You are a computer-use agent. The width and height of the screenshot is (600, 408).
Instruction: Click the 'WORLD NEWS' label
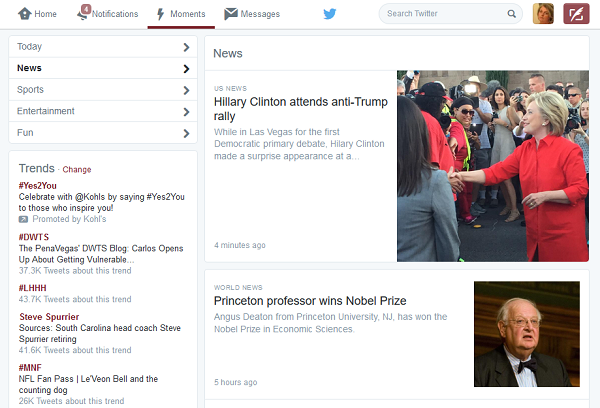click(x=238, y=287)
